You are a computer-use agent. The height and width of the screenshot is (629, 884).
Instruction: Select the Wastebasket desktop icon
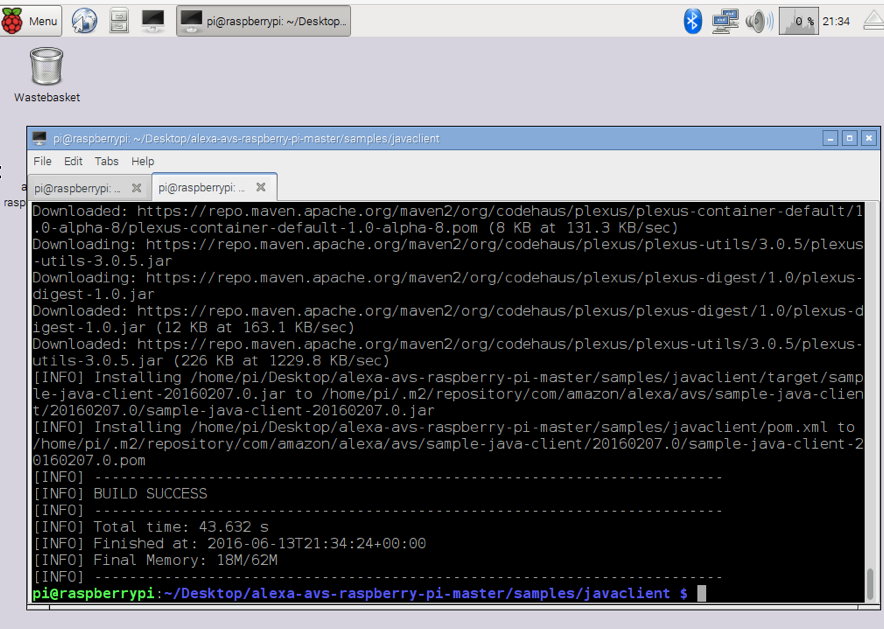(x=47, y=75)
